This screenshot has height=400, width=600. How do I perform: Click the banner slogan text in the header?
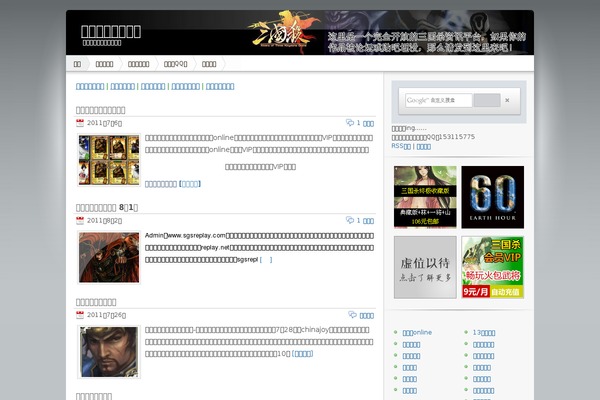[x=427, y=42]
